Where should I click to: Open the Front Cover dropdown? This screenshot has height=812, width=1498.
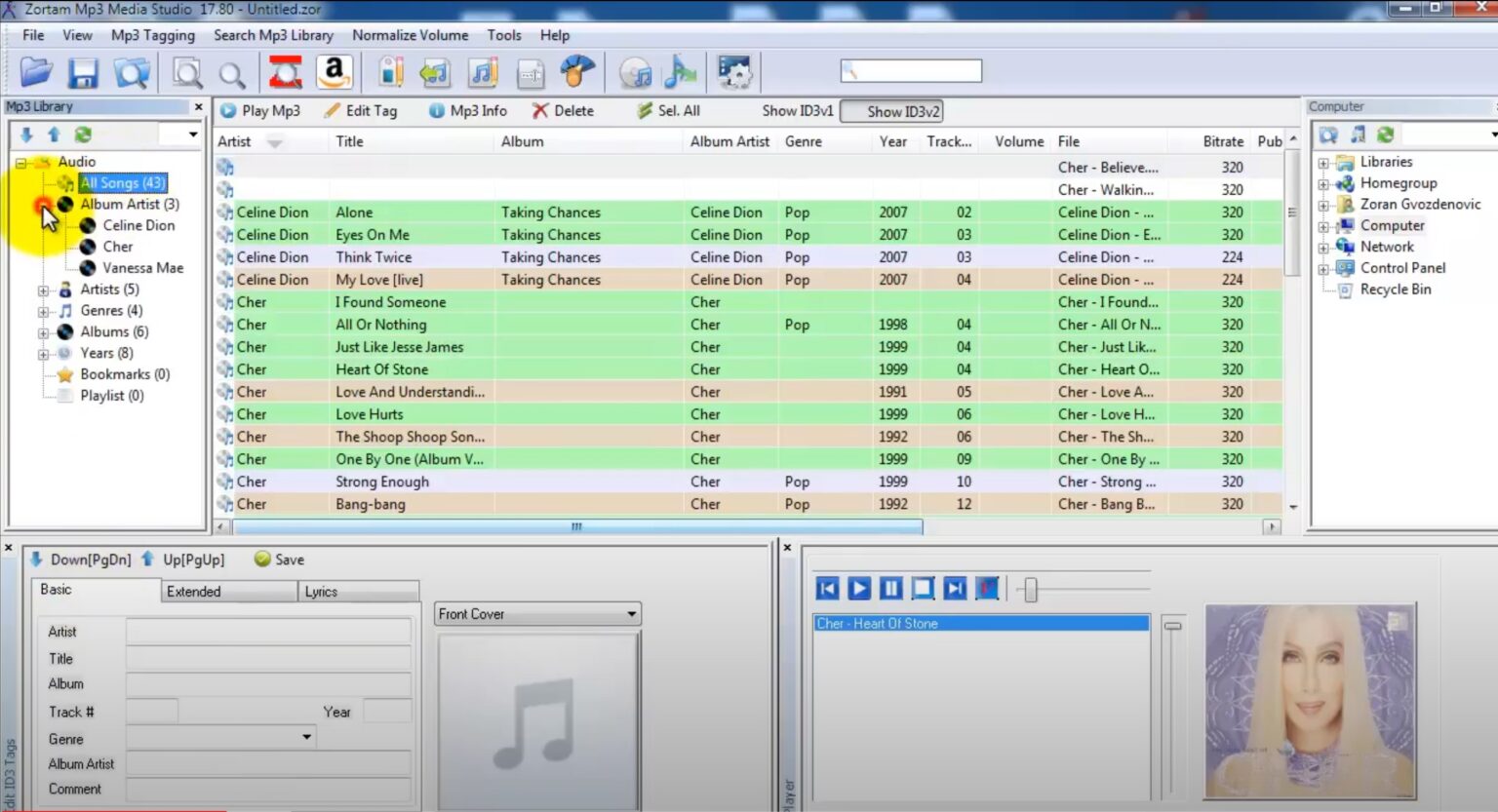(632, 614)
